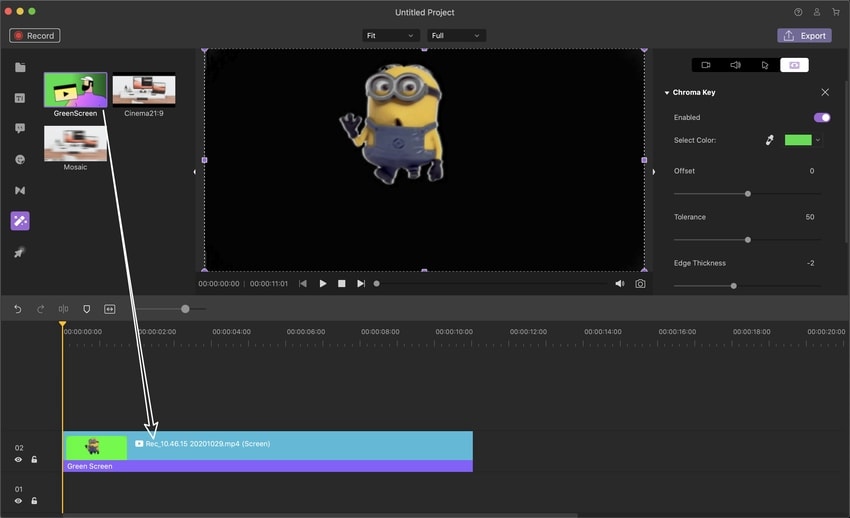Play the preview video
Viewport: 850px width, 518px height.
[323, 283]
